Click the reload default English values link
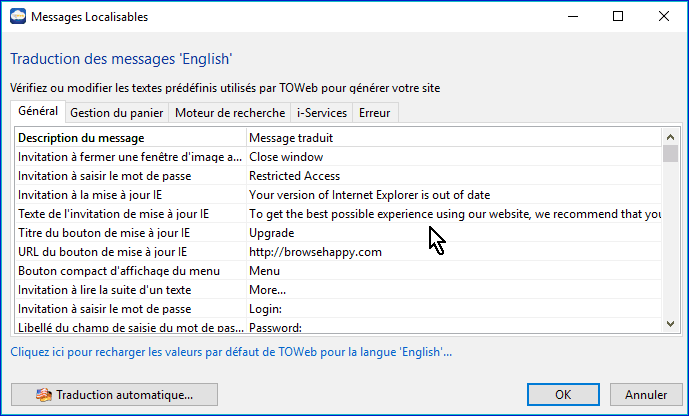 coord(231,352)
